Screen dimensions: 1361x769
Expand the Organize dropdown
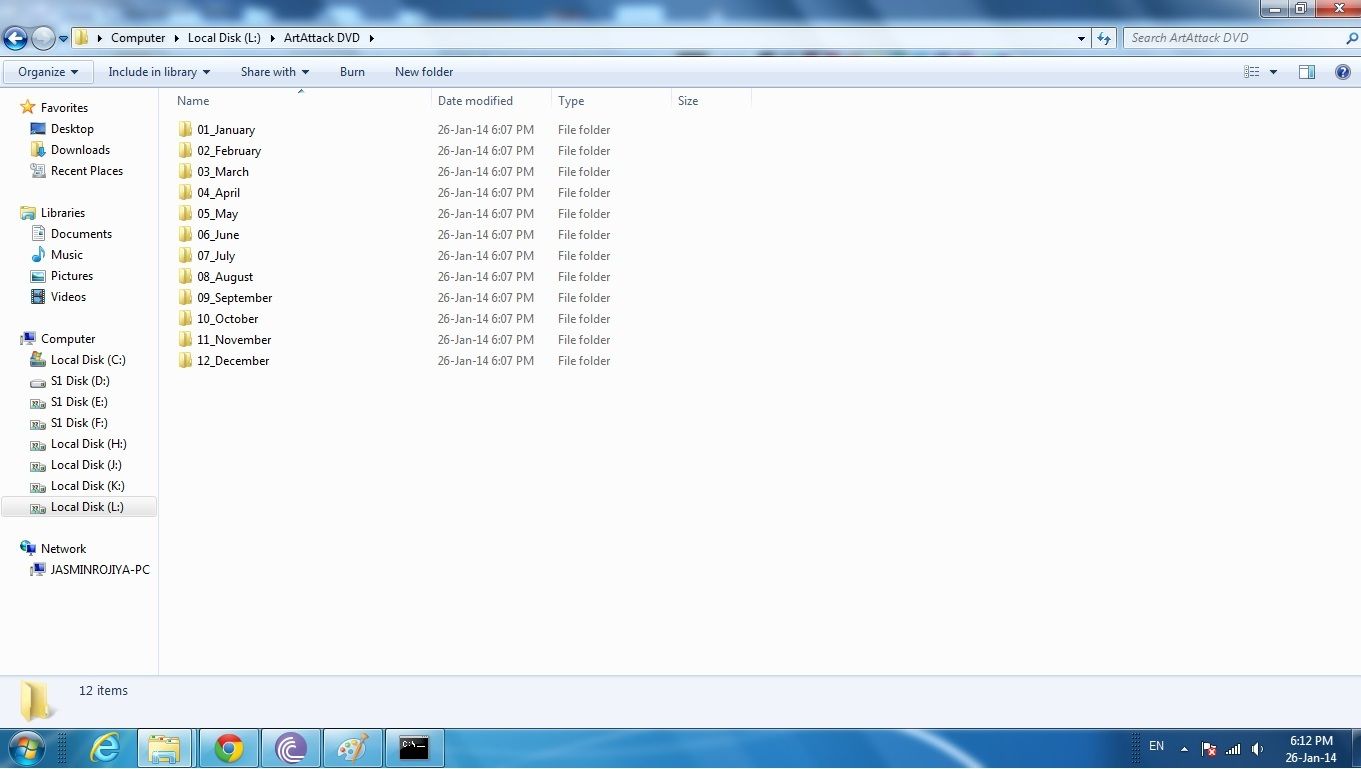tap(47, 71)
